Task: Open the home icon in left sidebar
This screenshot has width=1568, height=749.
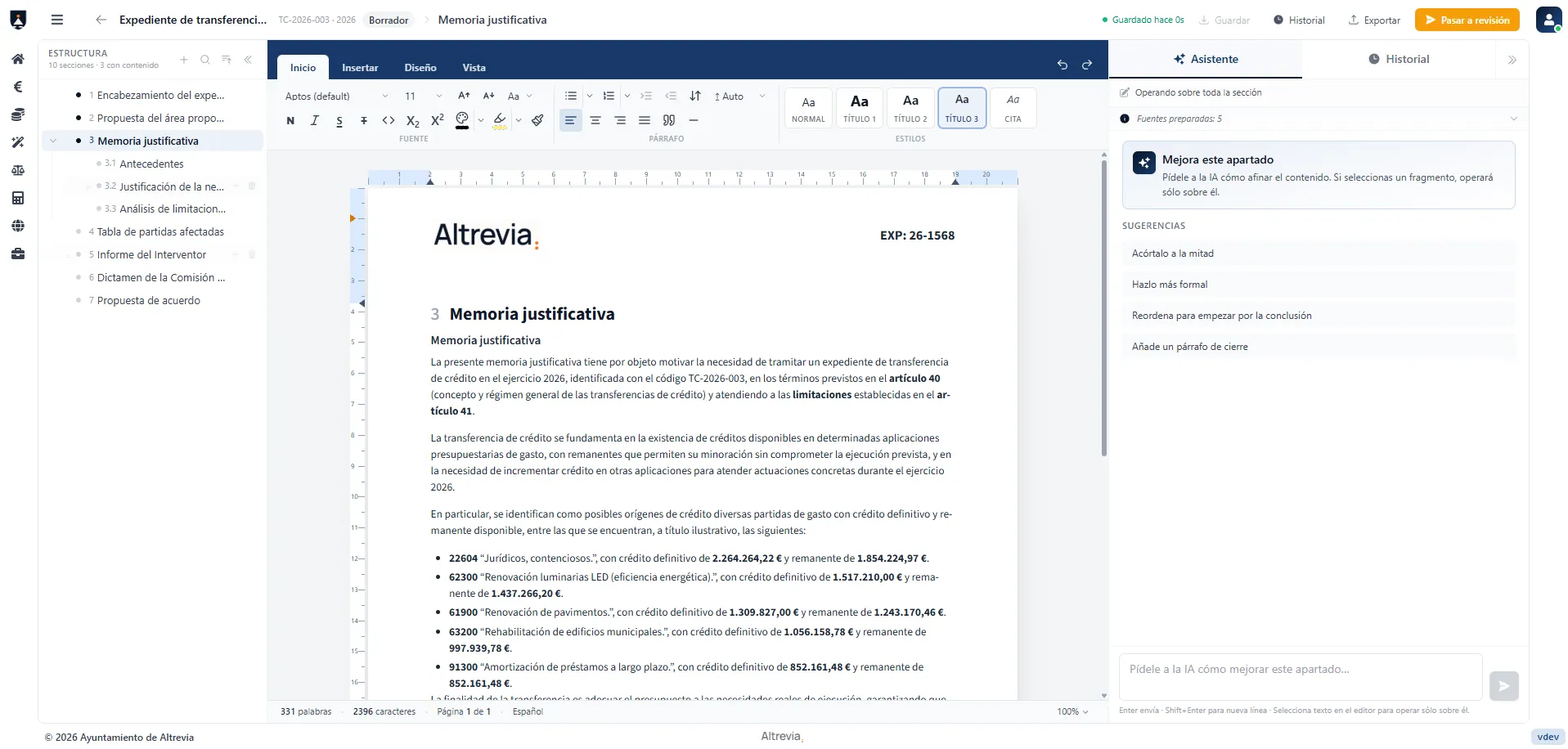Action: (18, 59)
